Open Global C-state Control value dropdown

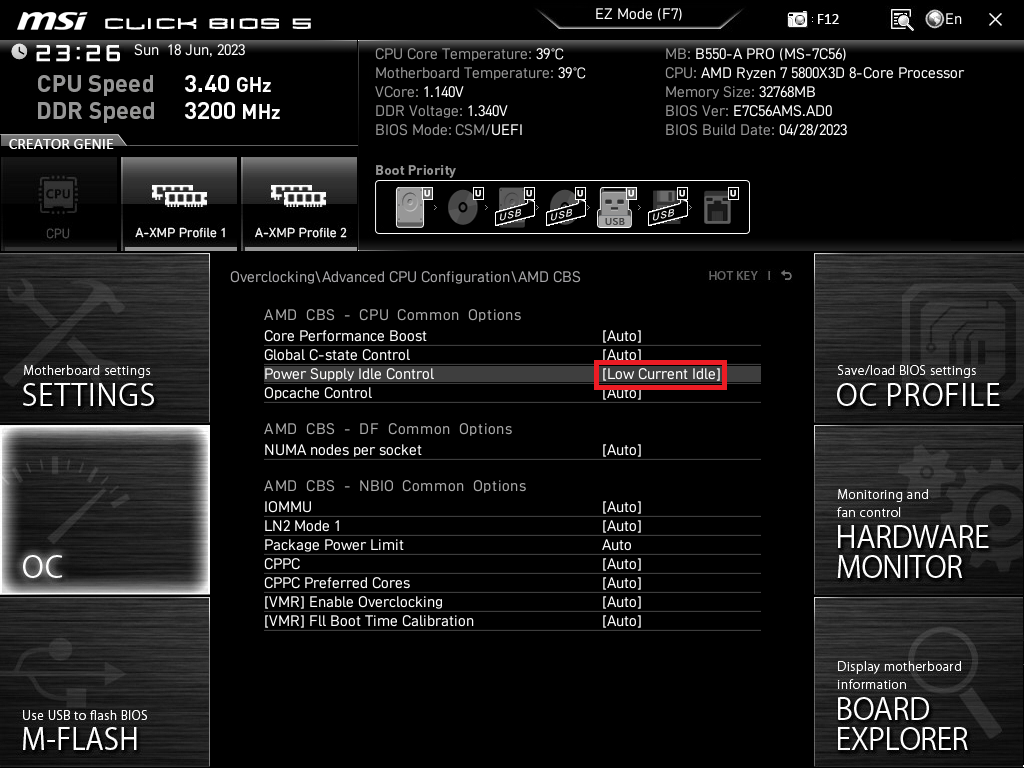[622, 355]
